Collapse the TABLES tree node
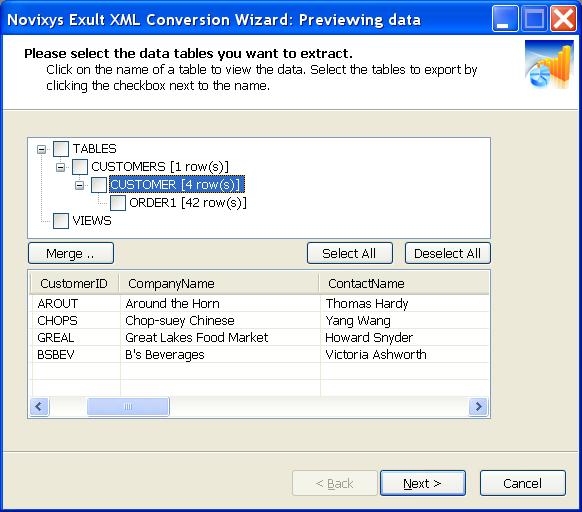Image resolution: width=582 pixels, height=512 pixels. (42, 150)
